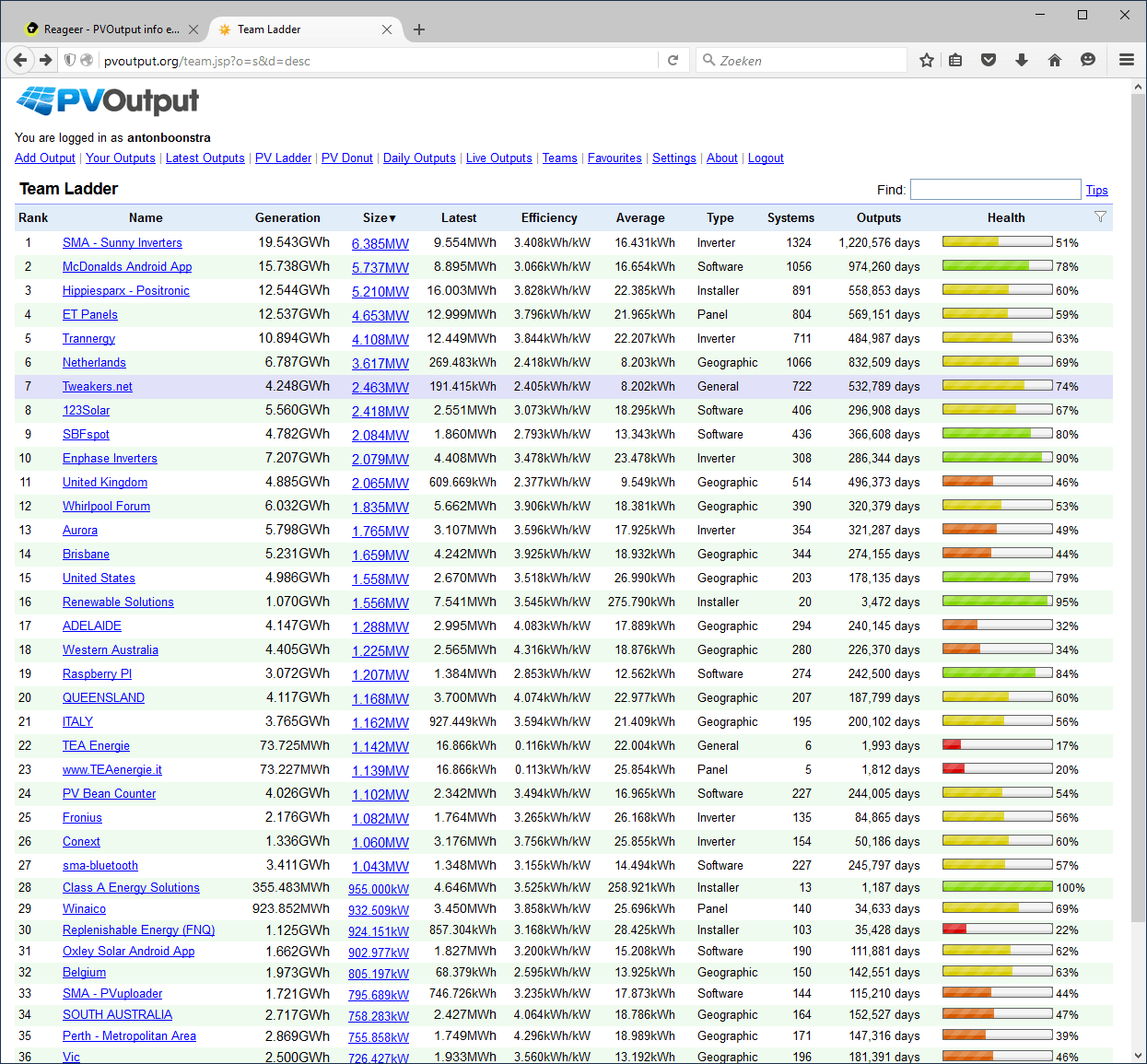Click the 6.385MW size link
The height and width of the screenshot is (1064, 1147).
pos(380,243)
